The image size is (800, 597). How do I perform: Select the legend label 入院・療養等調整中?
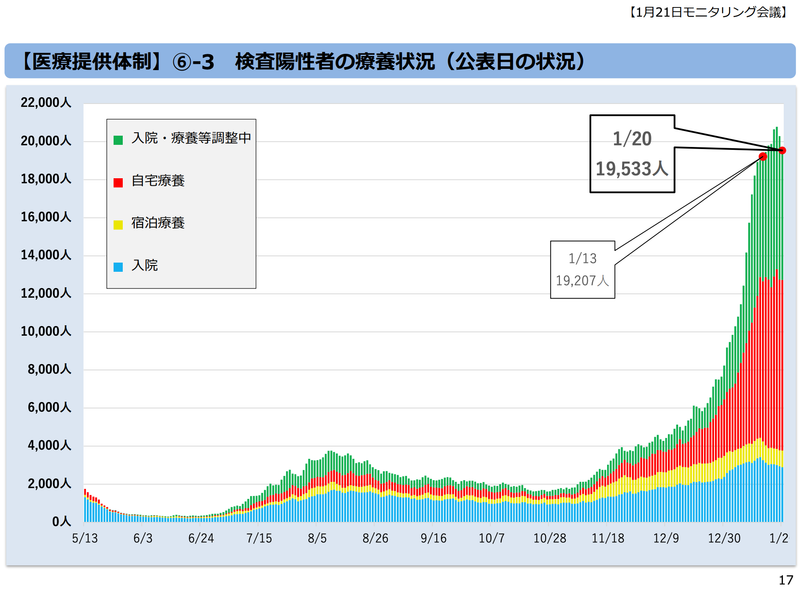pyautogui.click(x=191, y=138)
